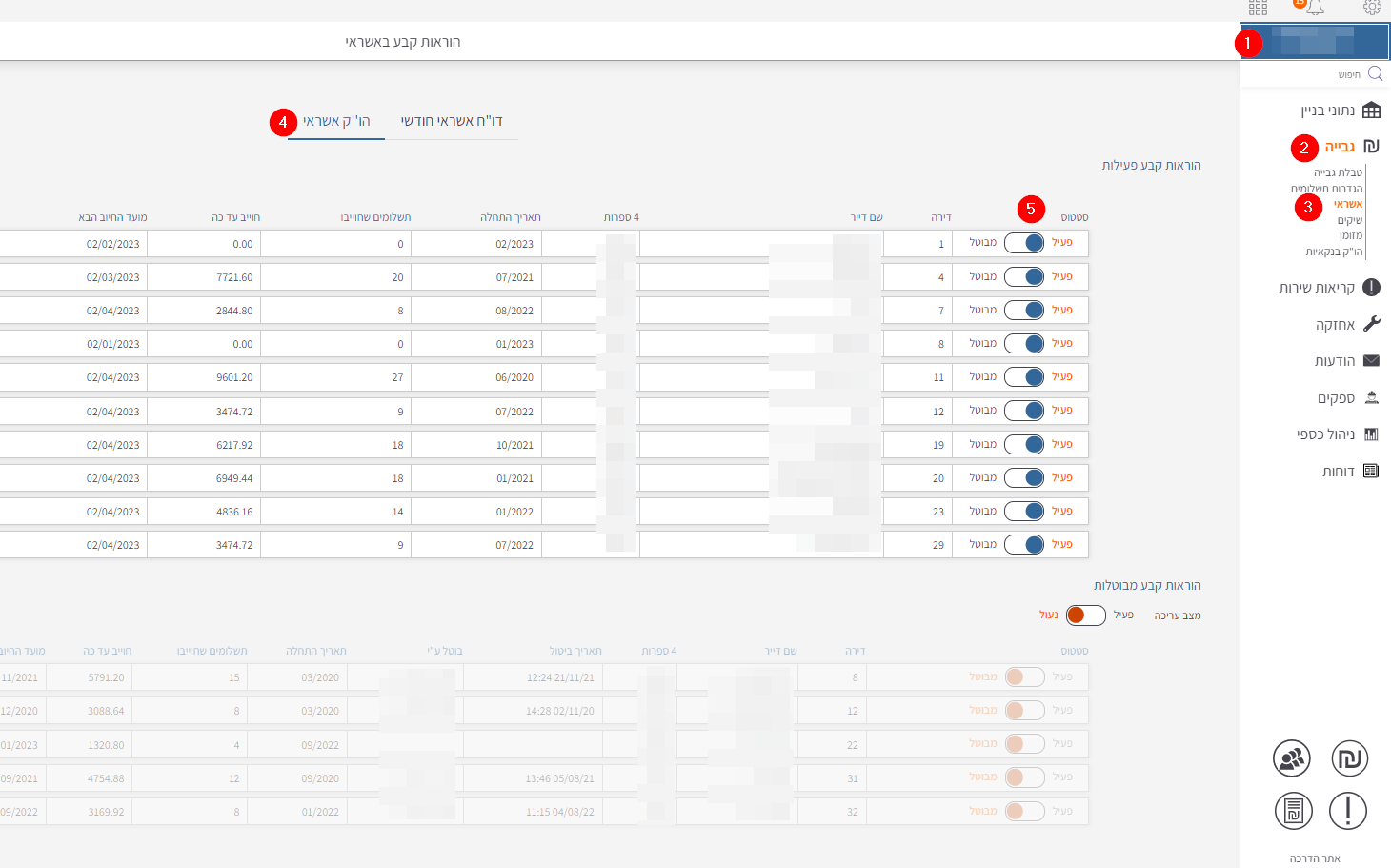Click the search magnifier icon in sidebar
Viewport: 1391px width, 868px height.
[1375, 73]
